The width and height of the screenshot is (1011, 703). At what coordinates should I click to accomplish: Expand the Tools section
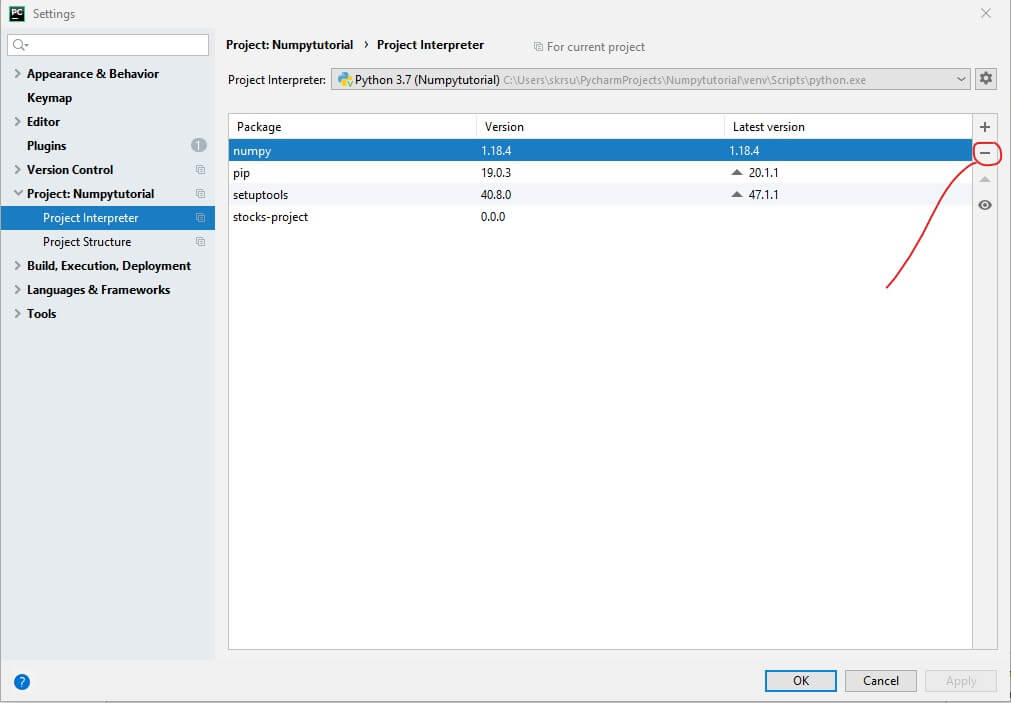point(19,313)
